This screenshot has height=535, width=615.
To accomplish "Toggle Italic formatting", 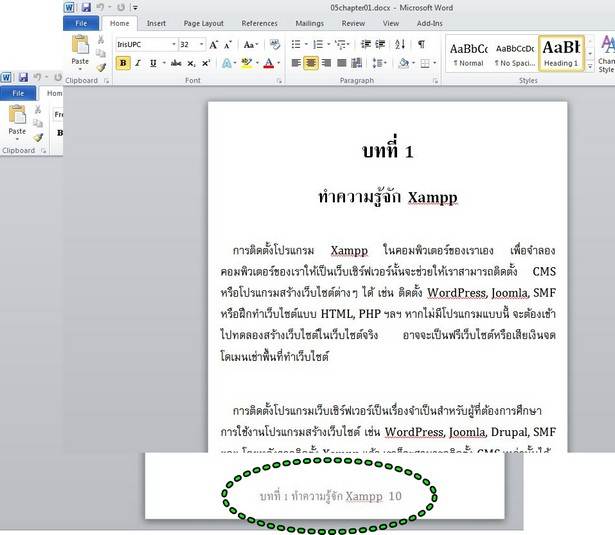I will (x=138, y=63).
